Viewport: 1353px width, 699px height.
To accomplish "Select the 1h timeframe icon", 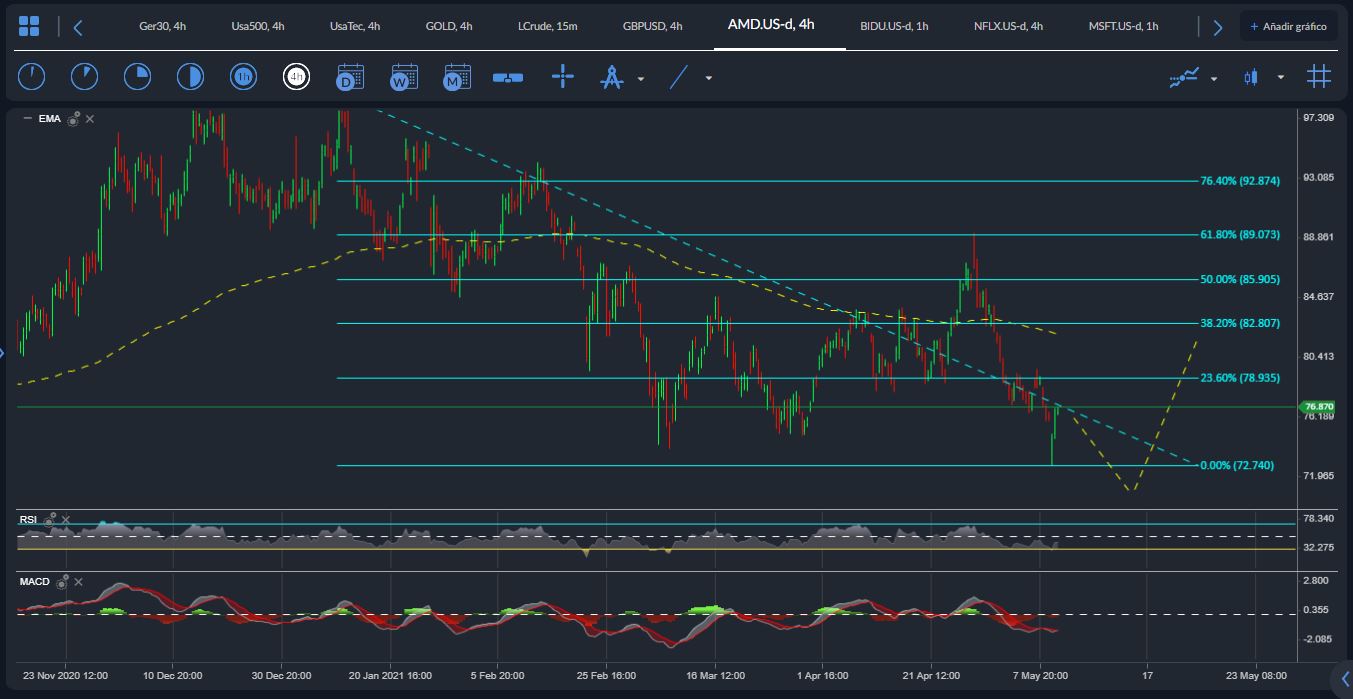I will (x=243, y=77).
